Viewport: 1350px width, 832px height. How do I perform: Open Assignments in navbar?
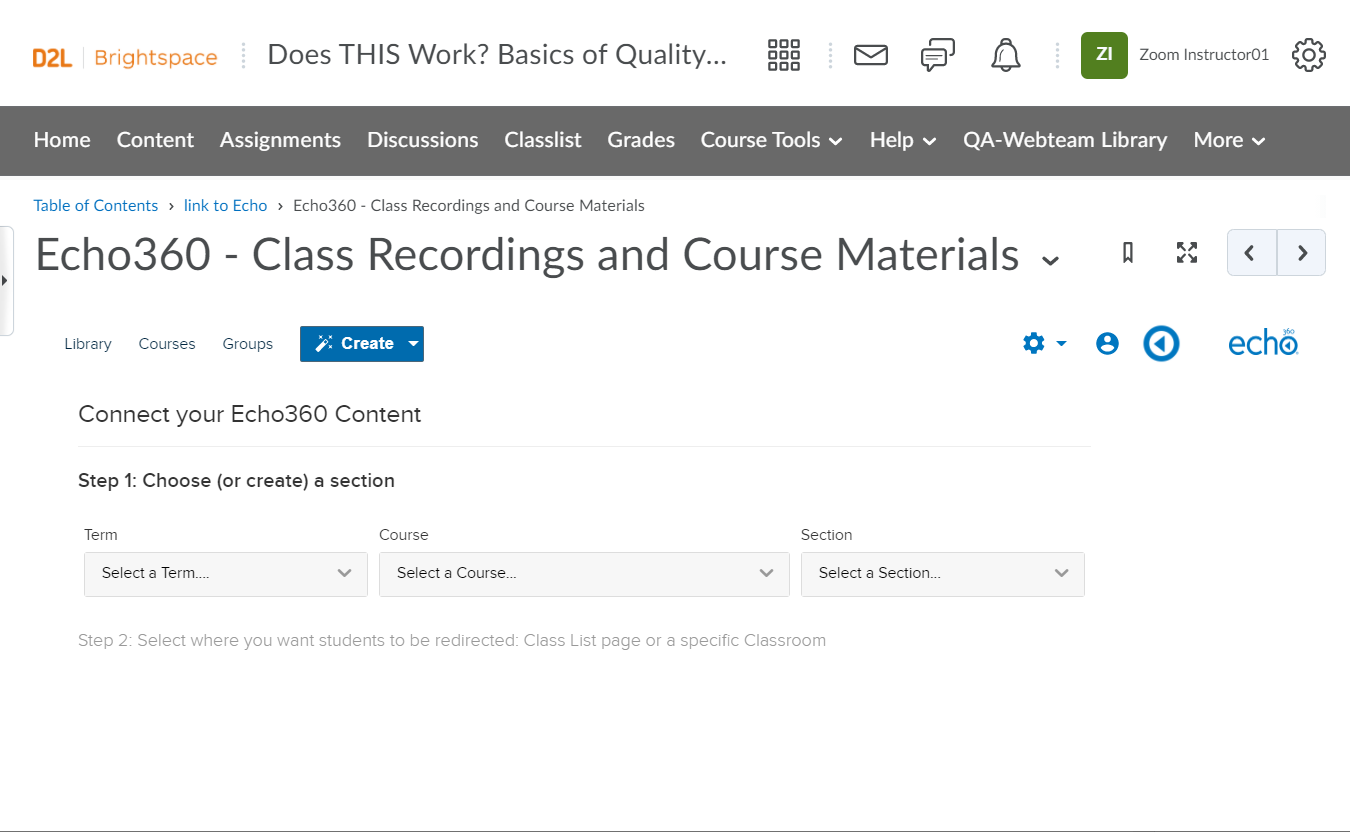[x=280, y=140]
